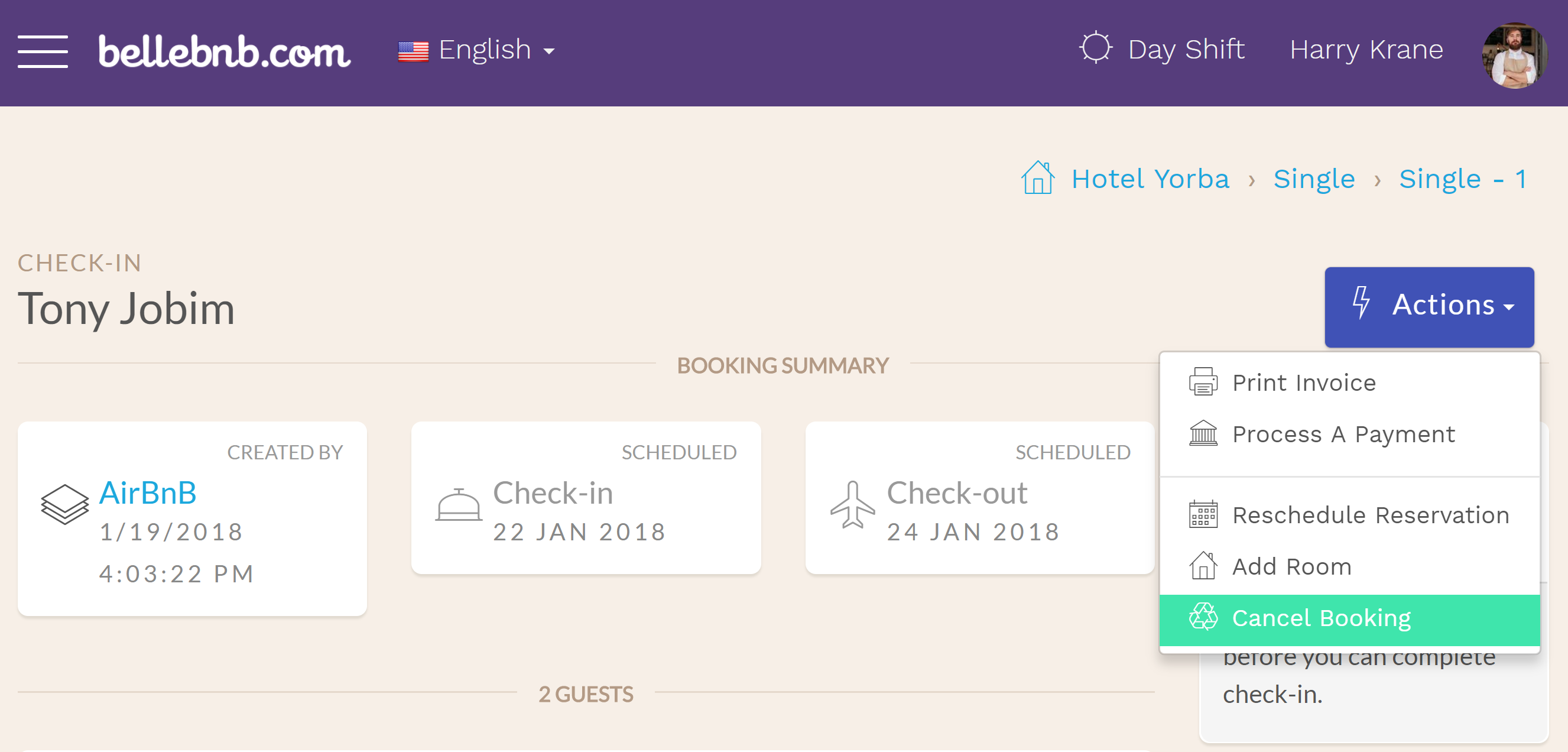
Task: Select Process A Payment menu item
Action: pos(1344,434)
